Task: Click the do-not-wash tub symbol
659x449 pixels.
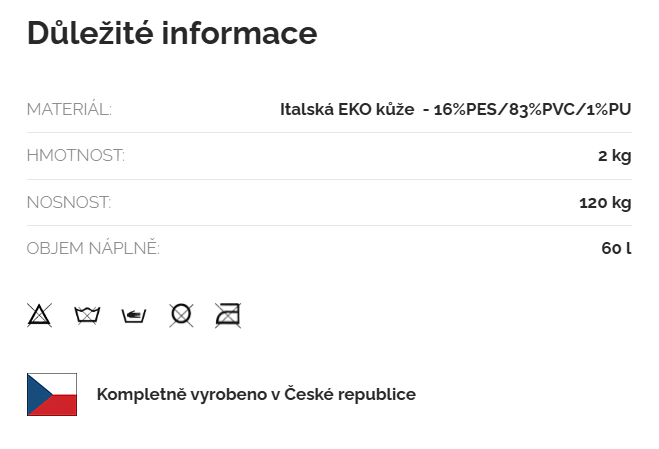Action: [x=87, y=316]
